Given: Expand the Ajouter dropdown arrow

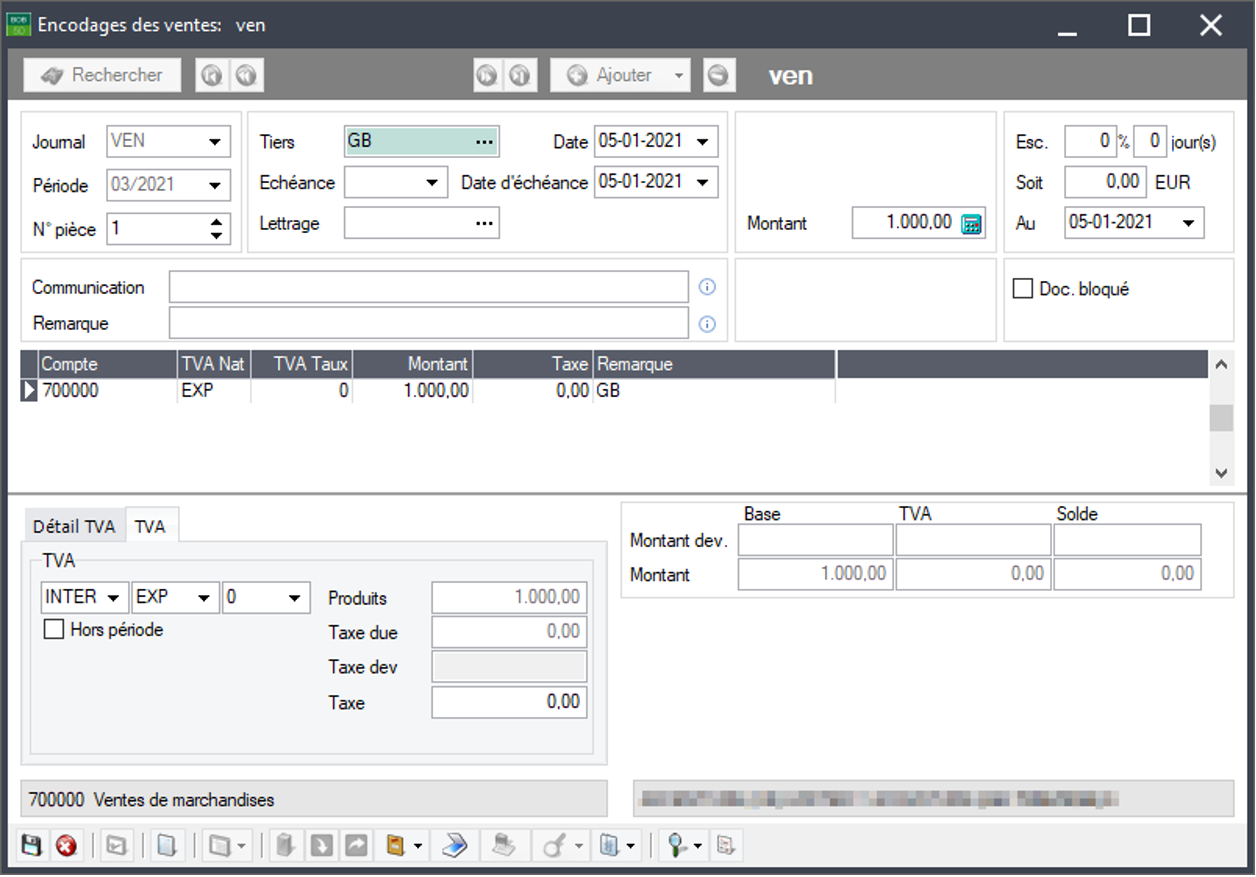Looking at the screenshot, I should point(678,75).
